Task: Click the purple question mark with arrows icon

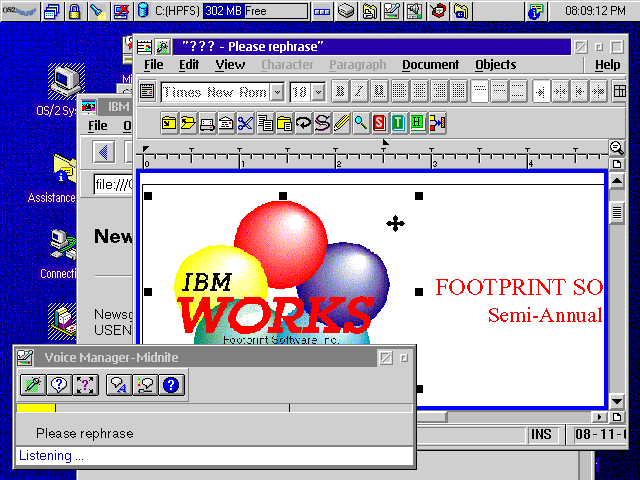Action: [85, 384]
